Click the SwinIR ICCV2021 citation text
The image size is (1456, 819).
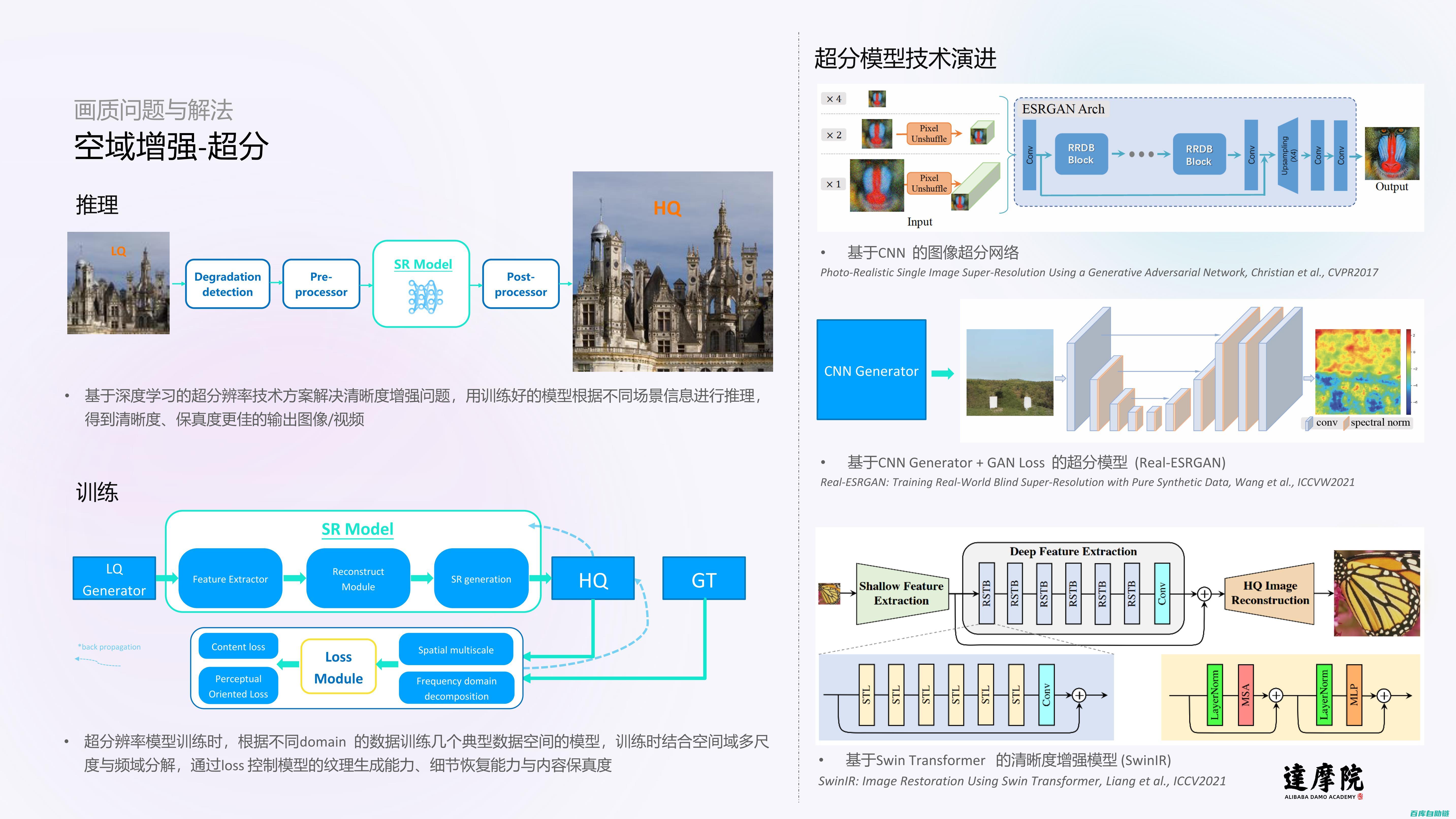pos(1022,781)
